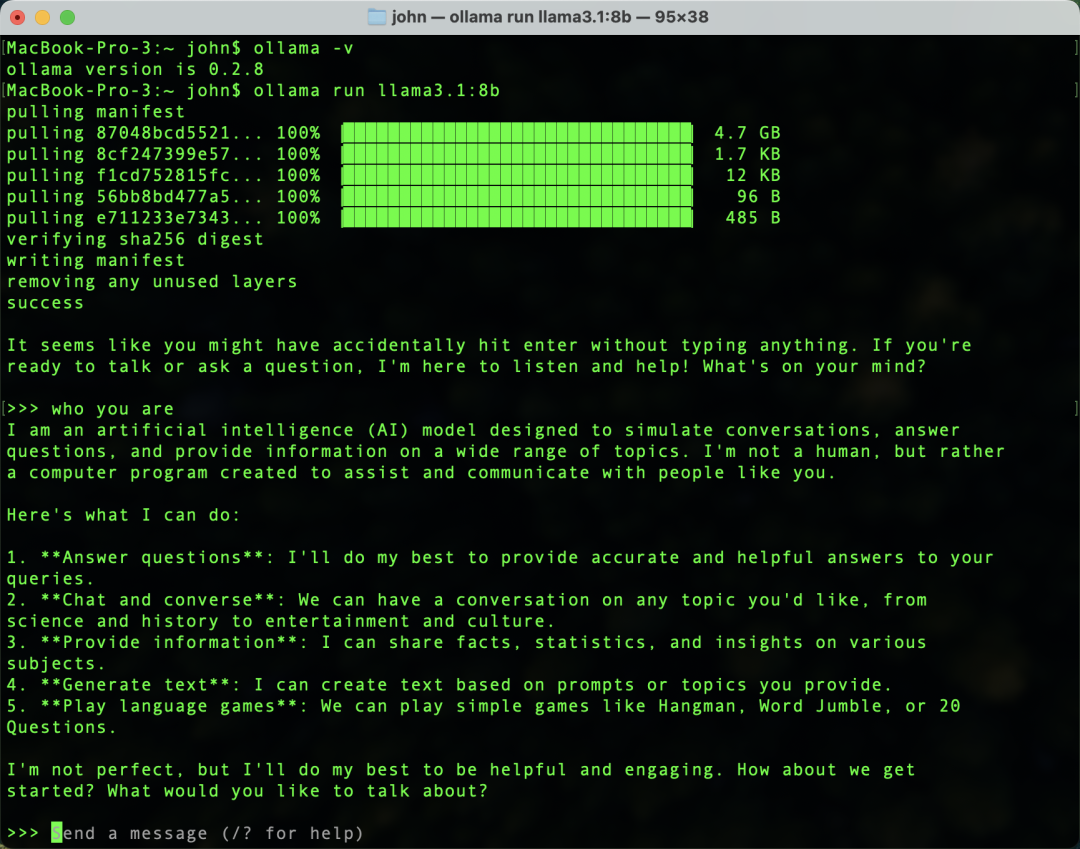Click the progress bar for 8cf247399e57
The width and height of the screenshot is (1080, 849).
coord(517,154)
